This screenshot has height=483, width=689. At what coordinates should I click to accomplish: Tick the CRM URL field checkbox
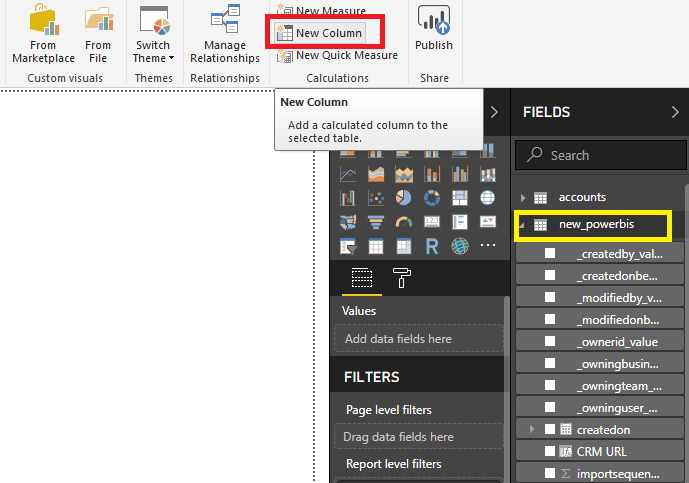pyautogui.click(x=550, y=451)
